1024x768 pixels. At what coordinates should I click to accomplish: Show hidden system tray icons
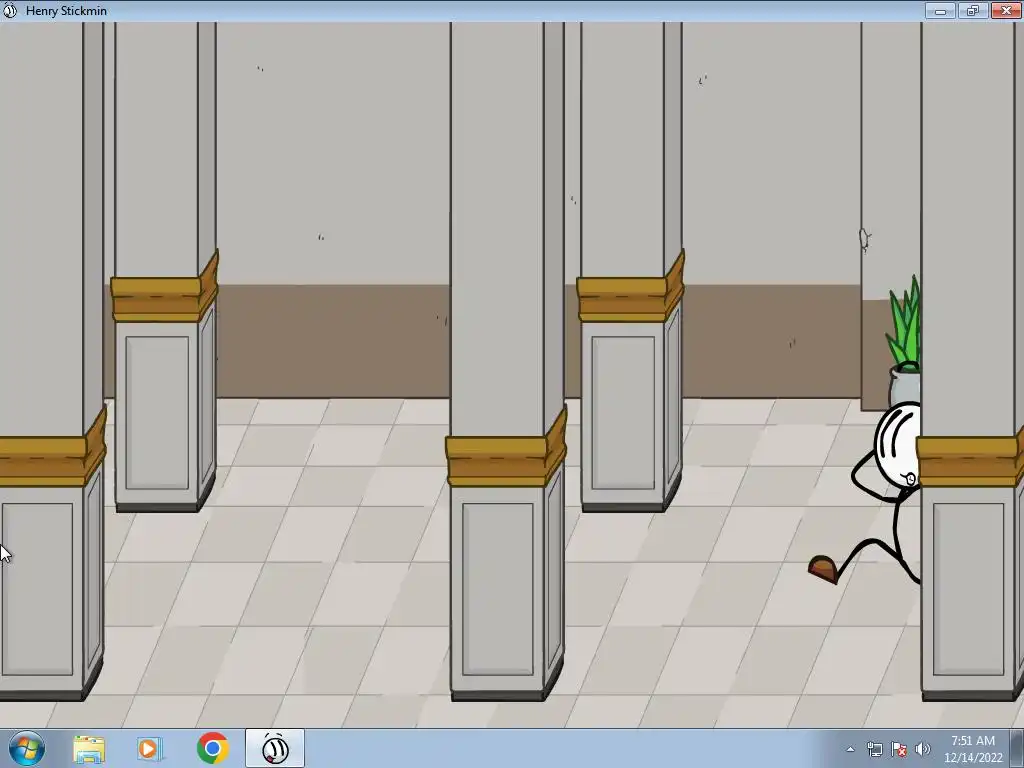tap(850, 749)
